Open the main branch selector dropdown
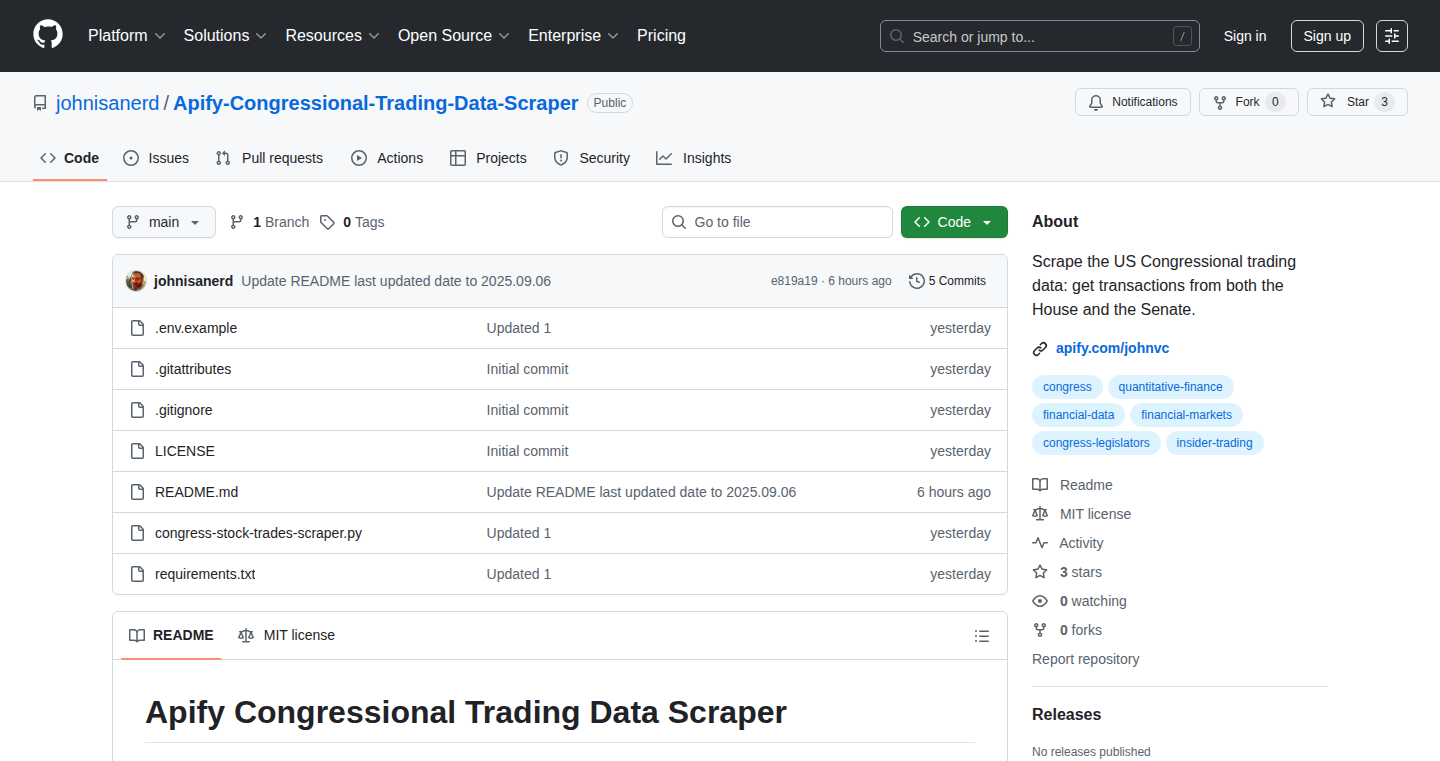Image resolution: width=1440 pixels, height=761 pixels. [164, 222]
